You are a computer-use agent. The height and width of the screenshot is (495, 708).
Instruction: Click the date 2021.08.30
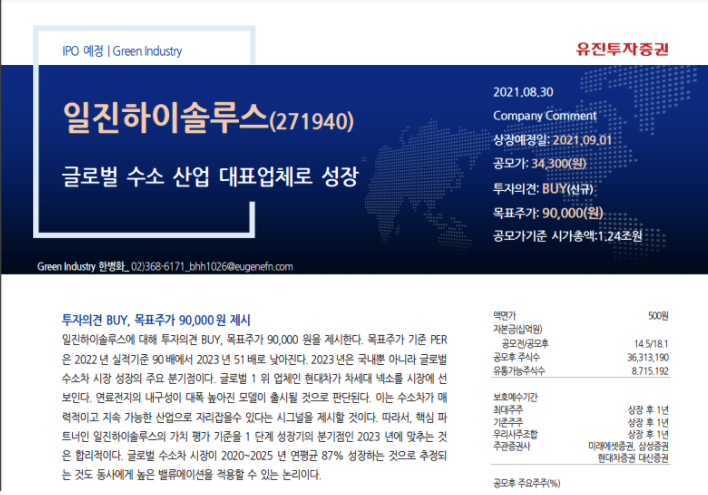click(x=523, y=92)
